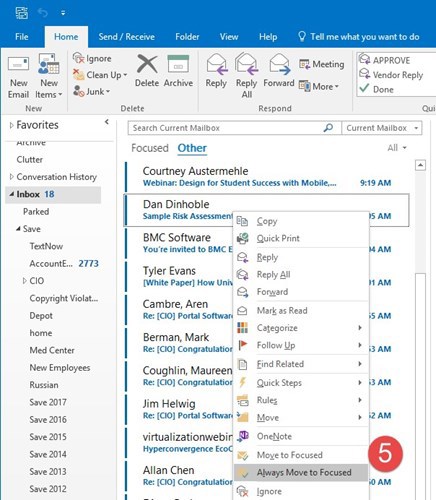The image size is (436, 500).
Task: Open the Send / Receive tab
Action: pos(126,37)
